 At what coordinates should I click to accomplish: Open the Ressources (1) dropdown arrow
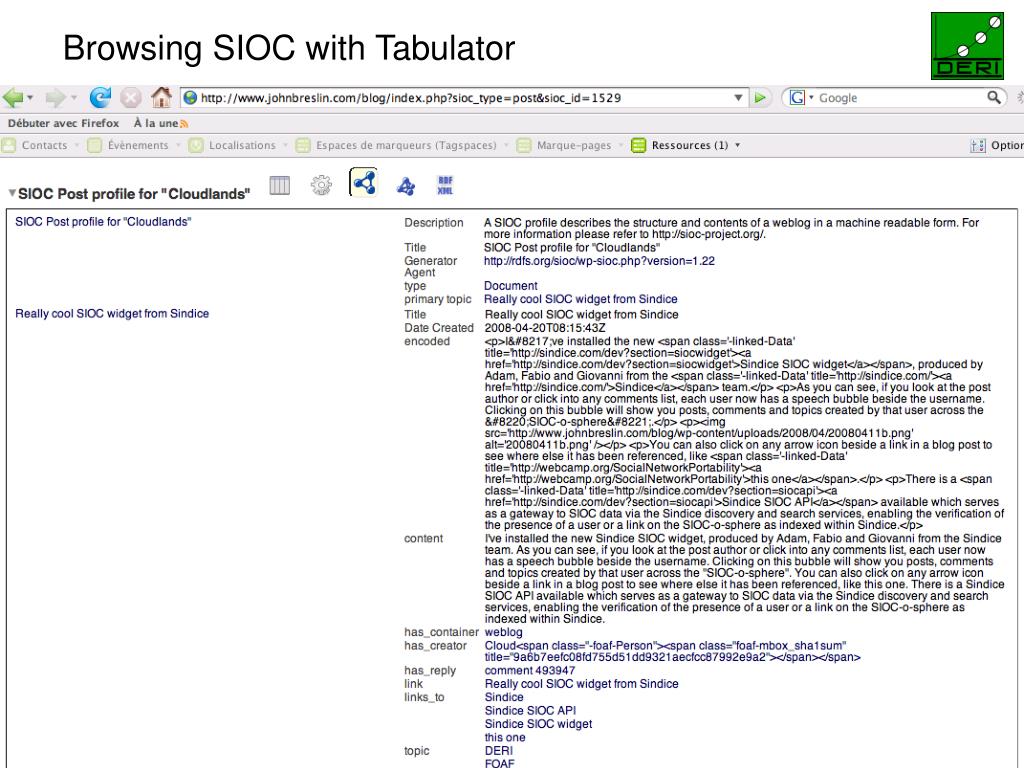738,146
